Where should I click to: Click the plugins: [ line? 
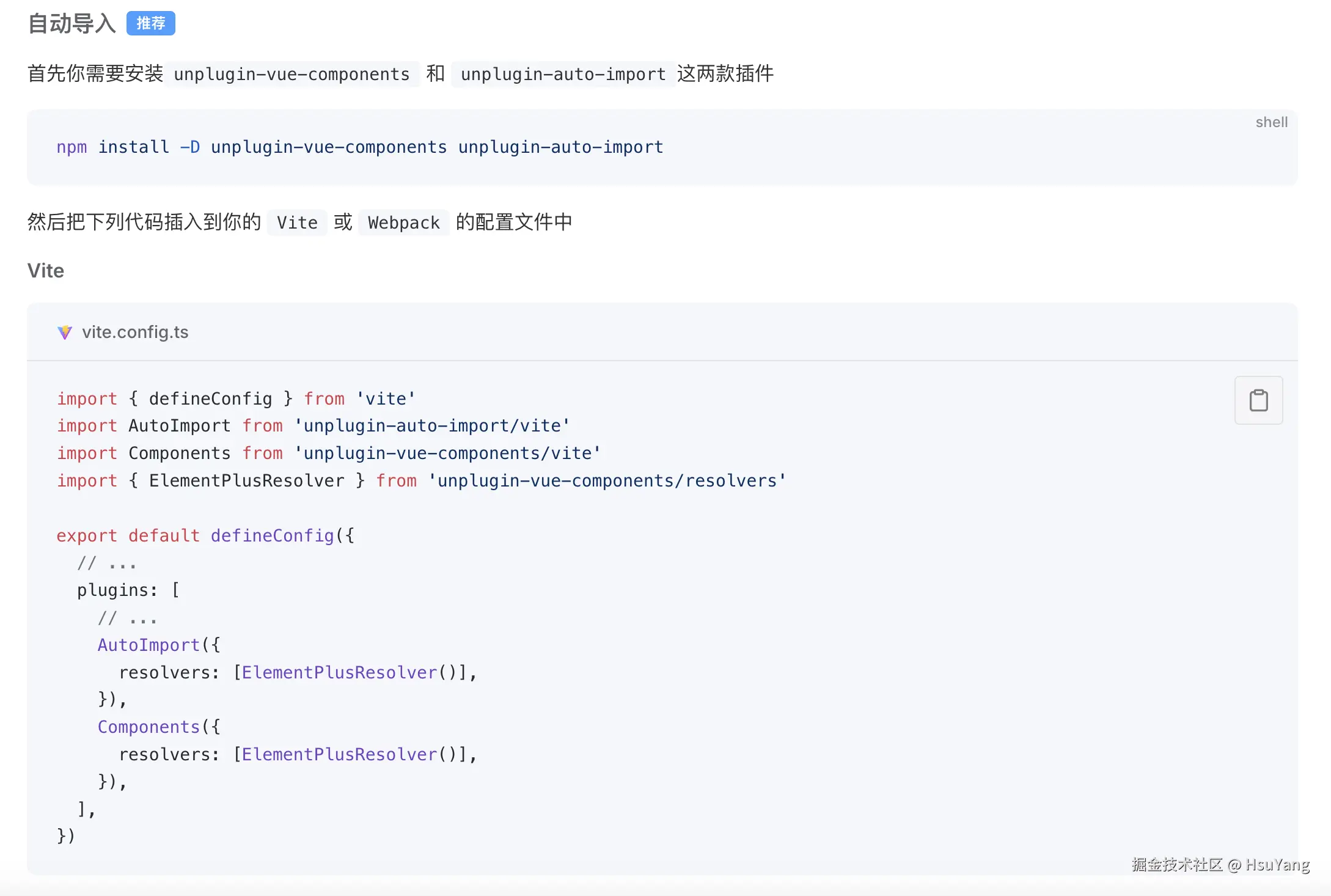(128, 590)
